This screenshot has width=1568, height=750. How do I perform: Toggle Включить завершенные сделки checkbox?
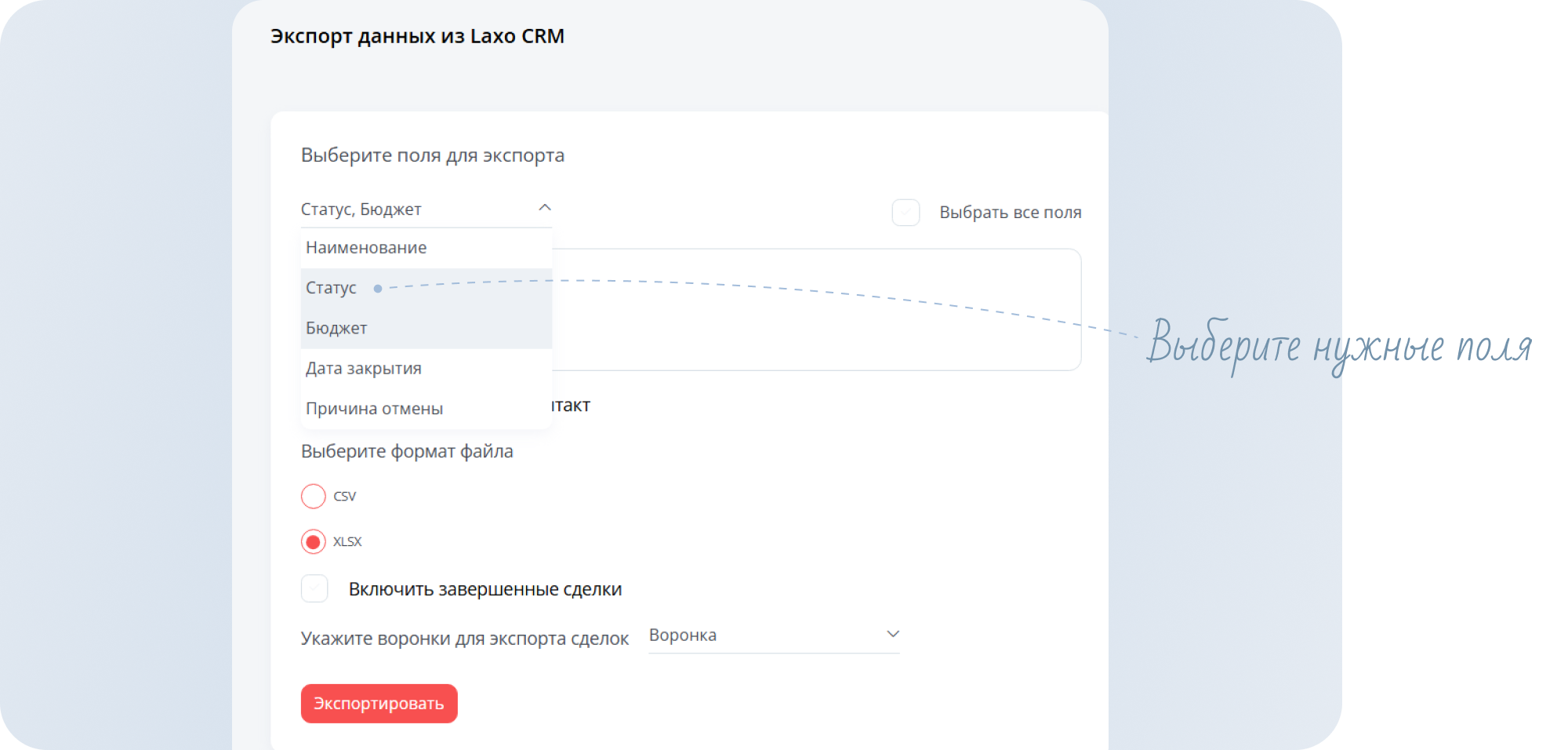[x=314, y=588]
